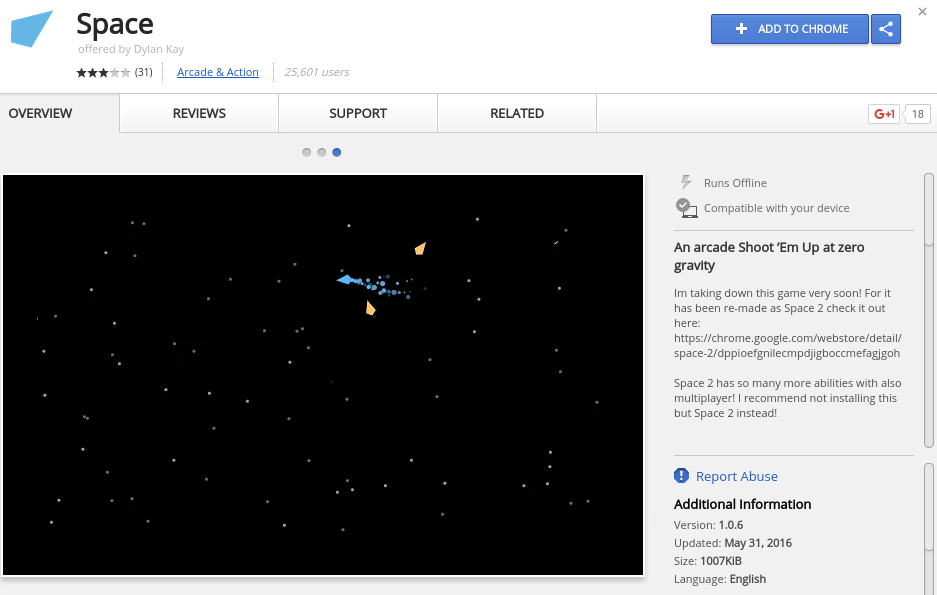The height and width of the screenshot is (595, 937).
Task: Open the Report Abuse link
Action: pyautogui.click(x=737, y=476)
